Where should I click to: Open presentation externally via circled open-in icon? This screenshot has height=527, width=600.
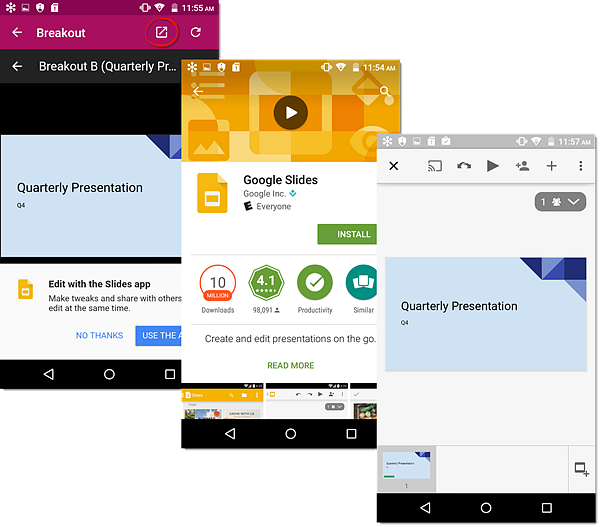point(161,33)
